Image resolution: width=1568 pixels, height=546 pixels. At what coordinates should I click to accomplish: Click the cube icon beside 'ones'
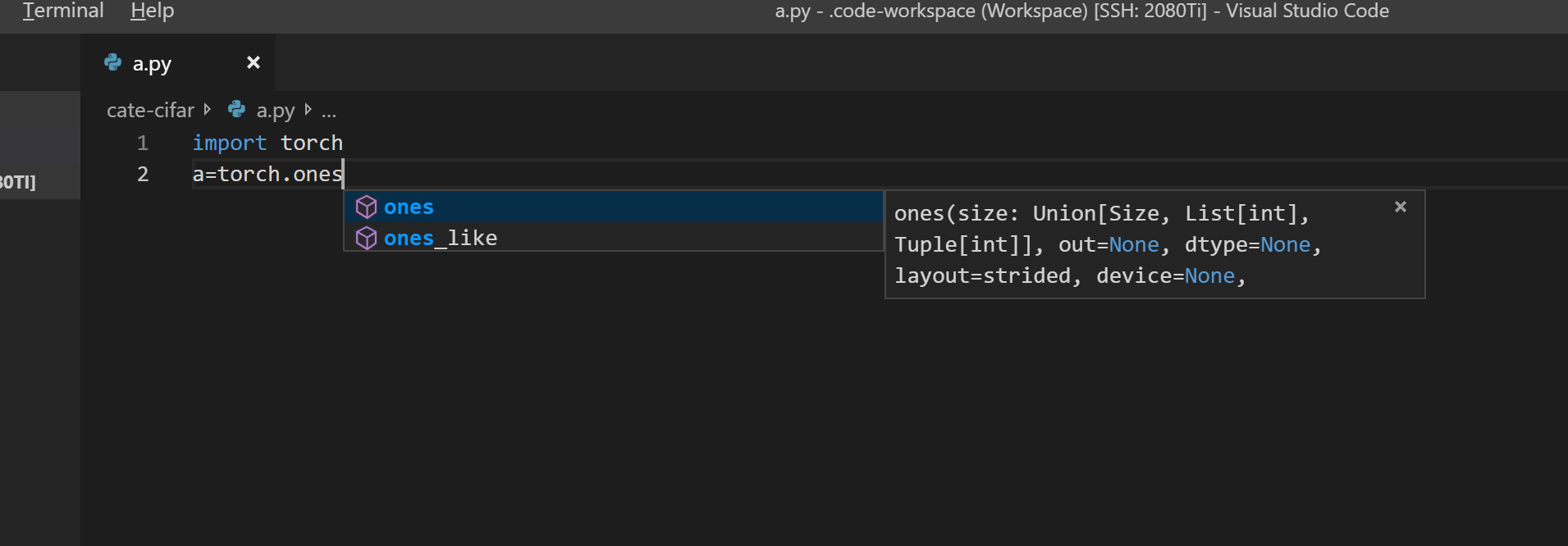(366, 207)
